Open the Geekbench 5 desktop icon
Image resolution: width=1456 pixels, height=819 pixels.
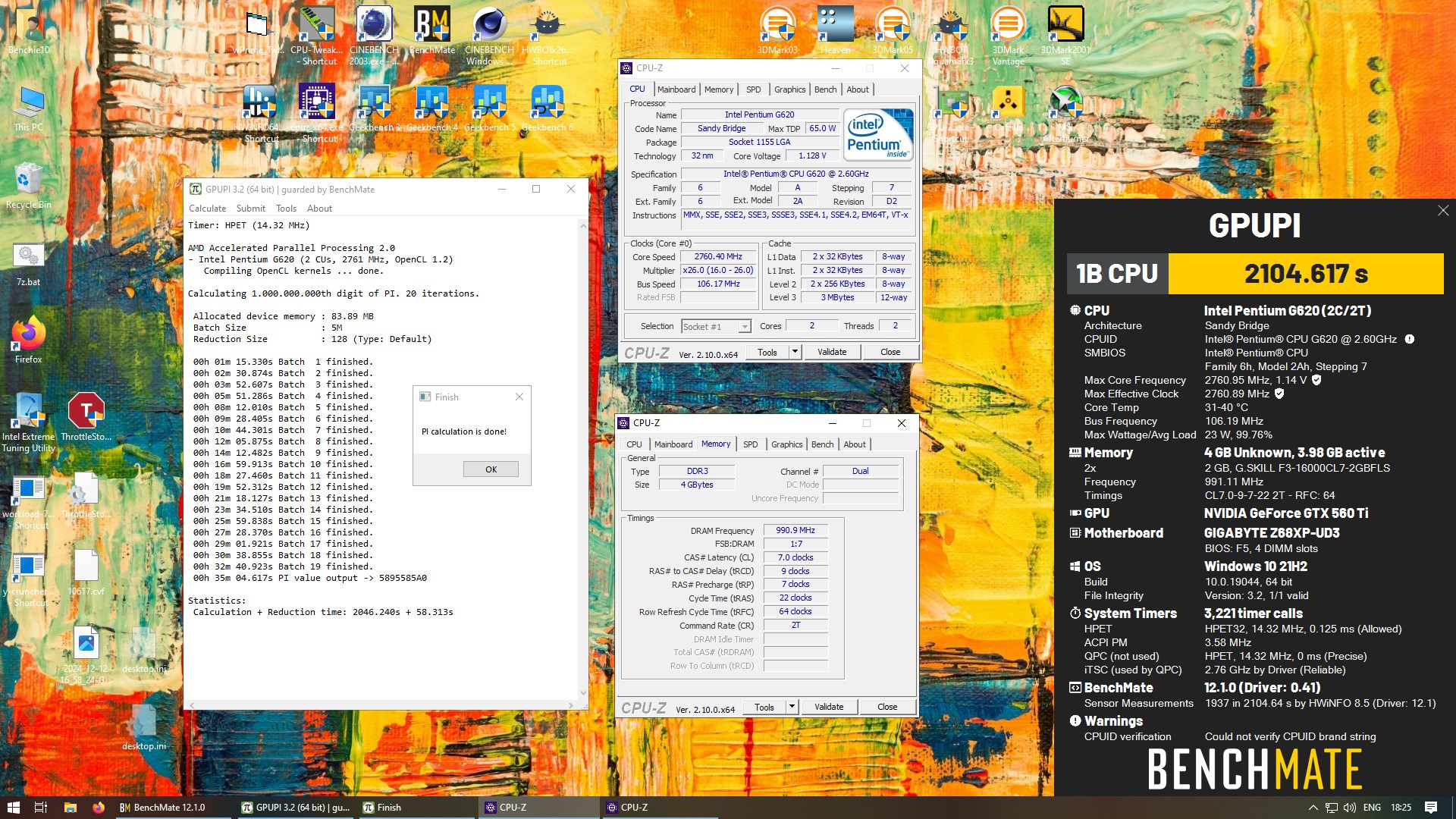point(489,108)
